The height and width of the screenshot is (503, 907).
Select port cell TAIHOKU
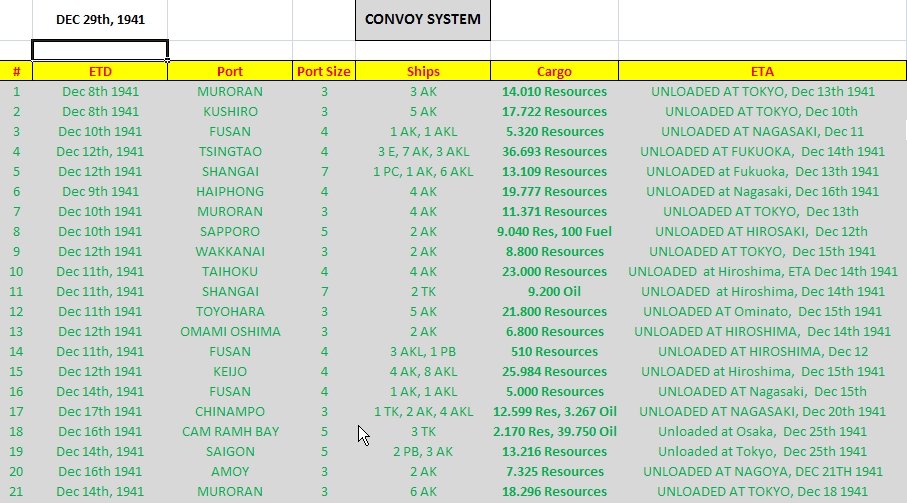pyautogui.click(x=230, y=271)
